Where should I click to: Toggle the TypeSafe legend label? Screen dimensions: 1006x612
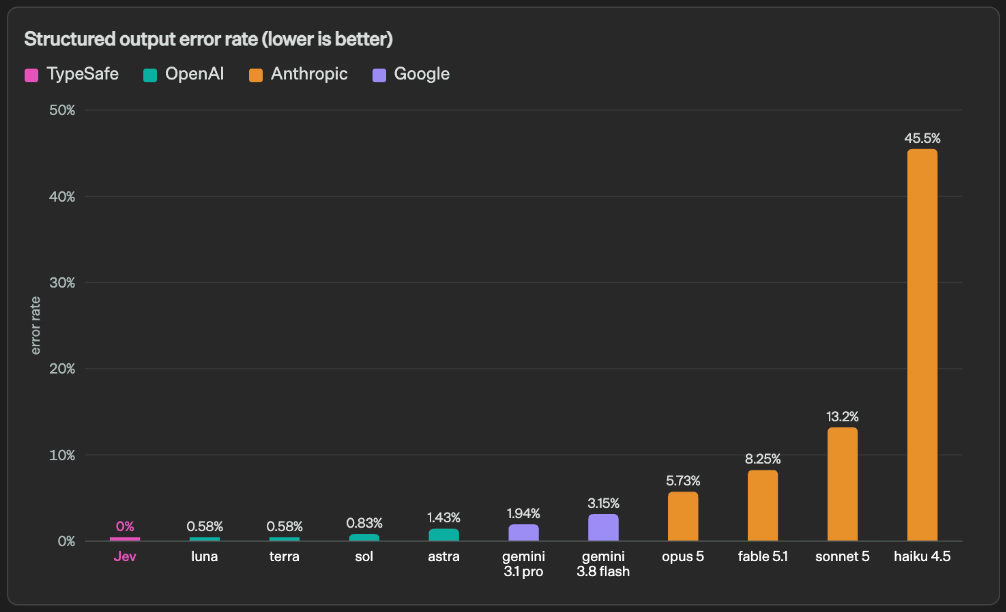tap(83, 74)
